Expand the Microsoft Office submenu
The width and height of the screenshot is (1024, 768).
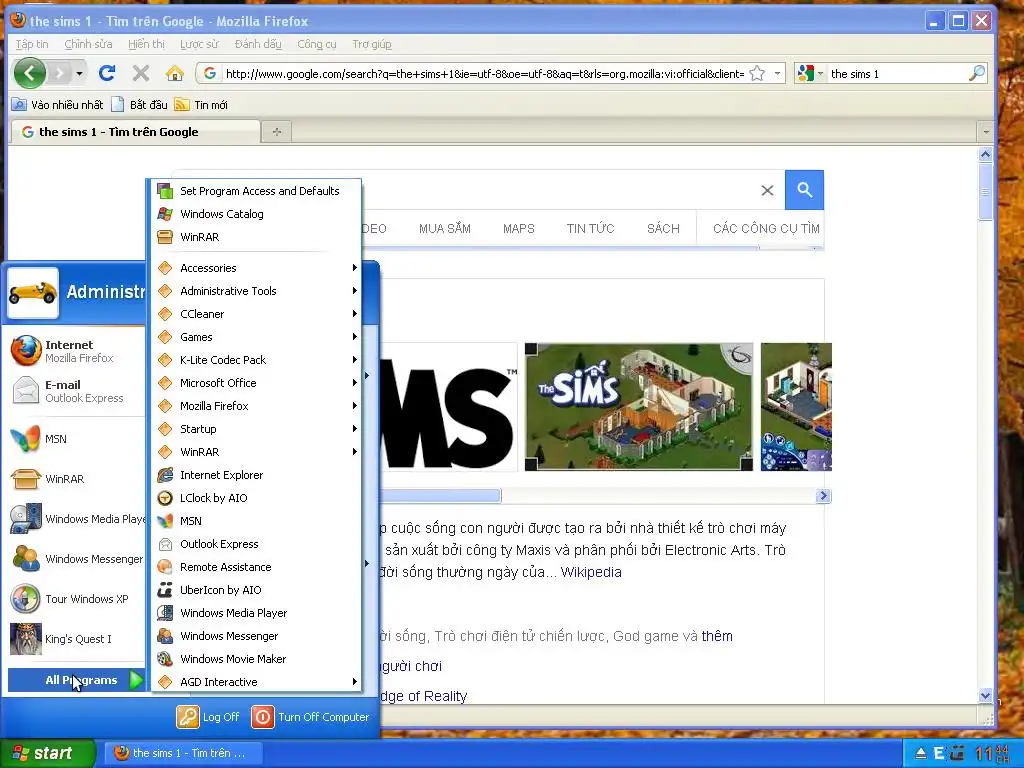[x=255, y=383]
